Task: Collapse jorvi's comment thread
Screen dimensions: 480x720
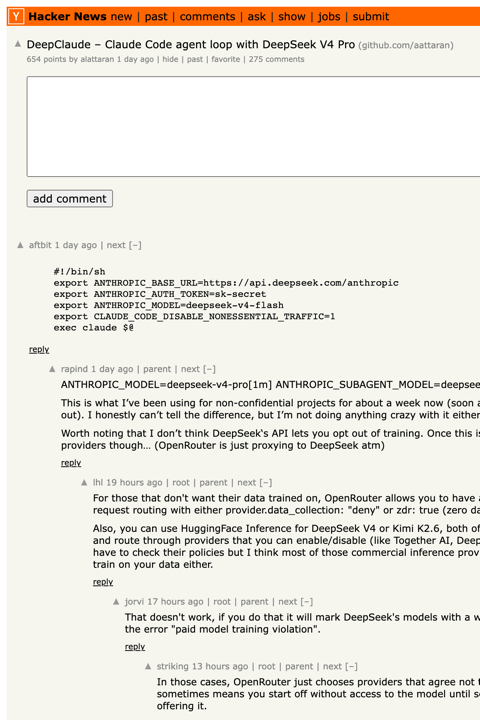Action: tap(307, 602)
